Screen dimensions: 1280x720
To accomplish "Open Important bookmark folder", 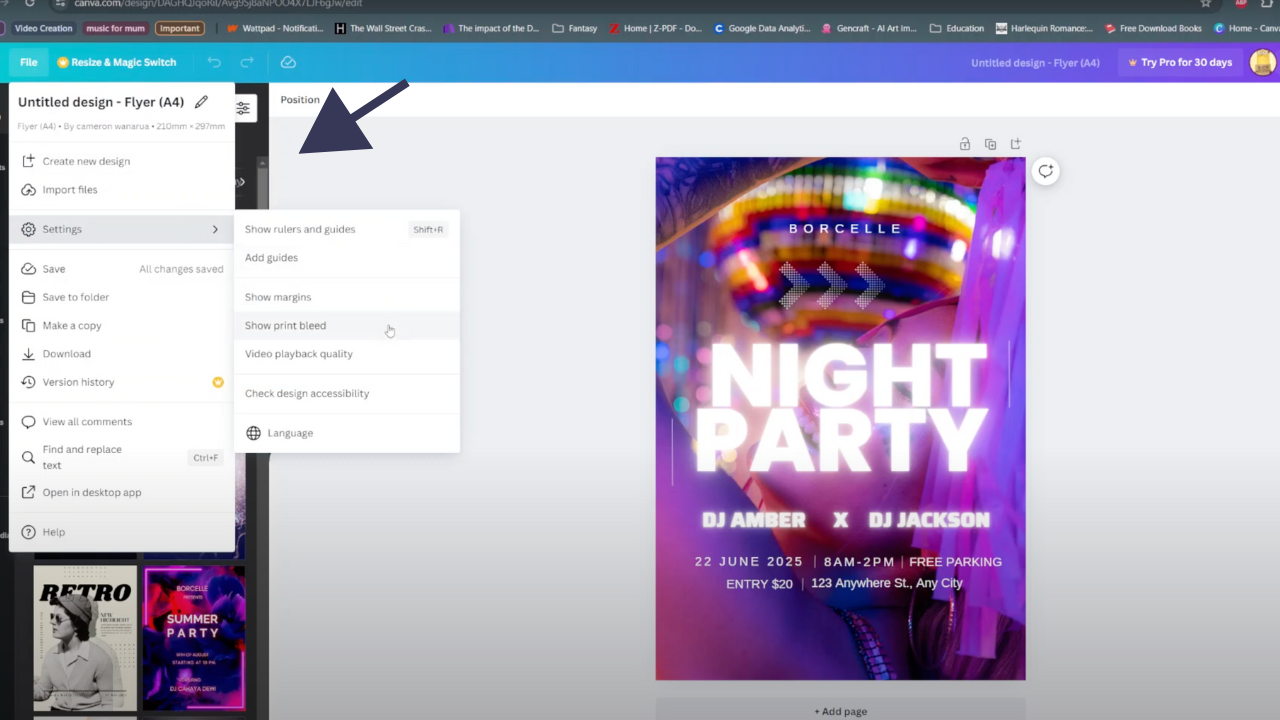I will pyautogui.click(x=180, y=28).
